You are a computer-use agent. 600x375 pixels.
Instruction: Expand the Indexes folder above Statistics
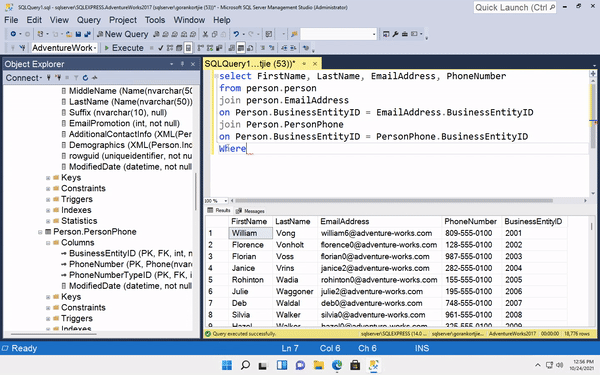point(48,210)
